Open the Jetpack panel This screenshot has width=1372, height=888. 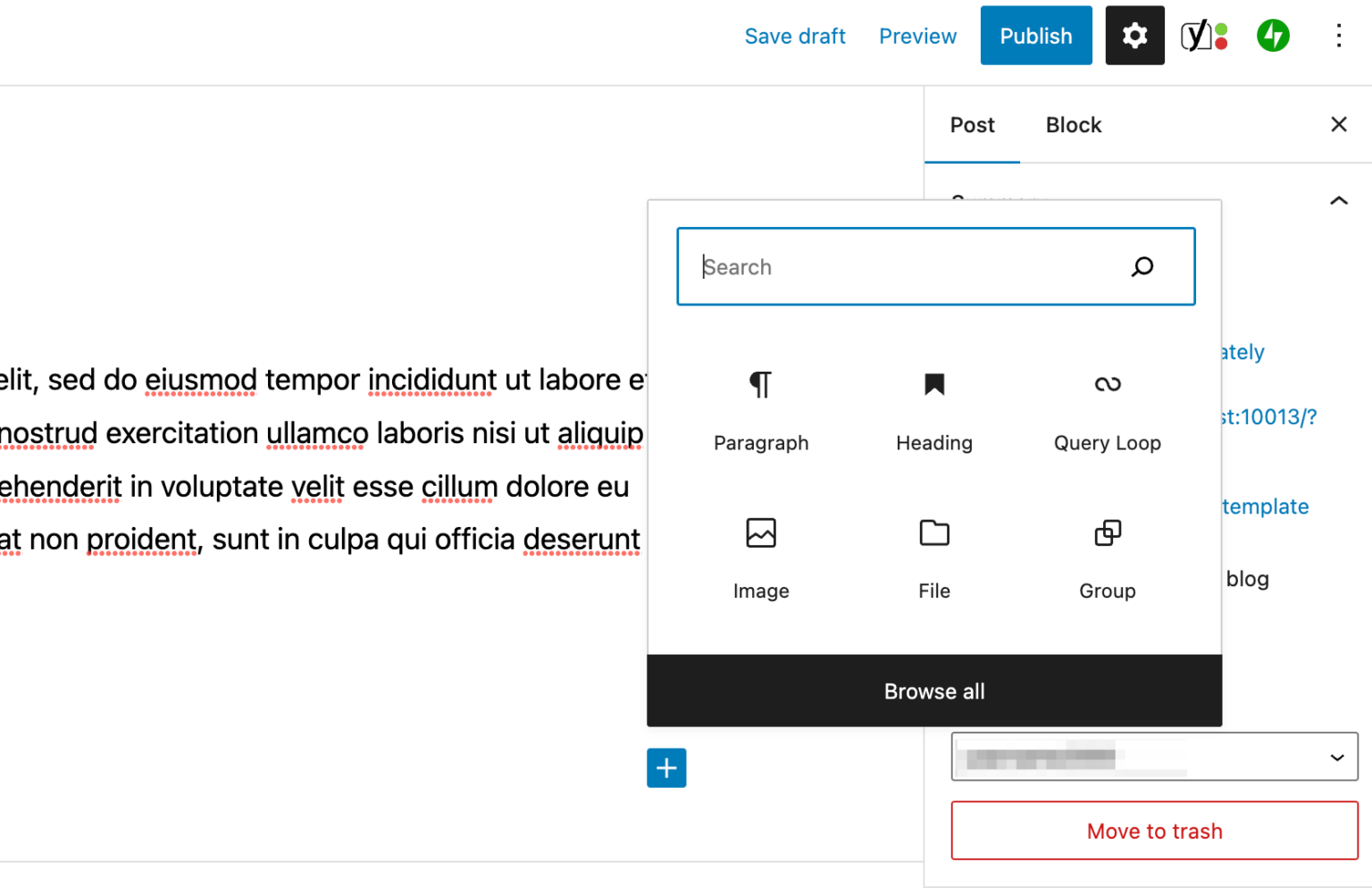click(x=1272, y=36)
